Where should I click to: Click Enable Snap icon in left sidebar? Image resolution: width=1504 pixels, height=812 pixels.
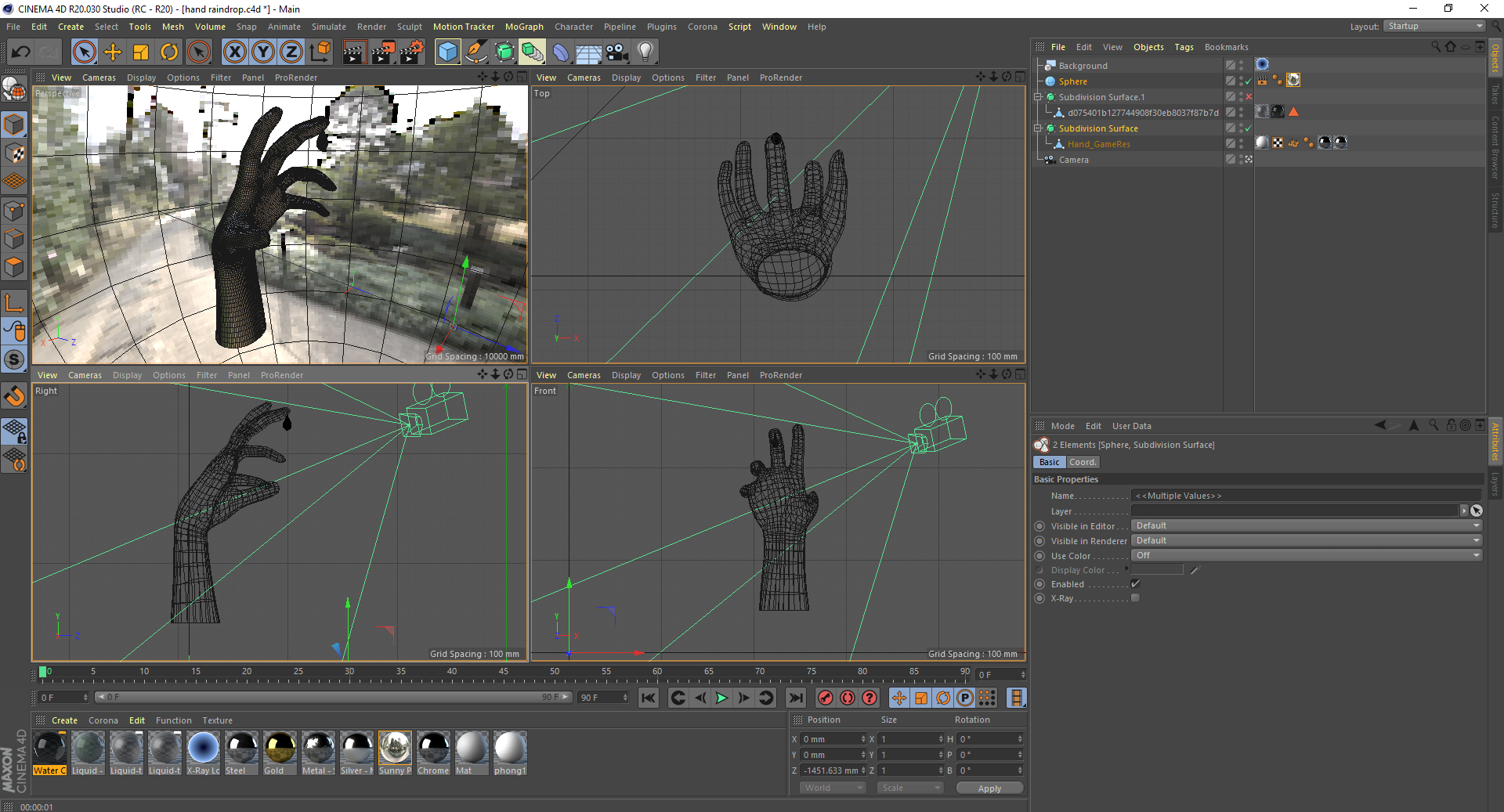pyautogui.click(x=14, y=396)
